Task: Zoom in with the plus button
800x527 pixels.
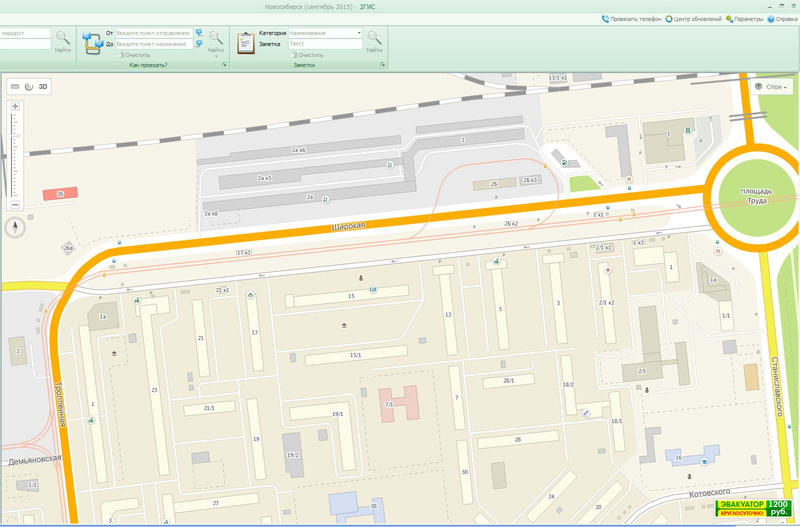Action: coord(15,105)
